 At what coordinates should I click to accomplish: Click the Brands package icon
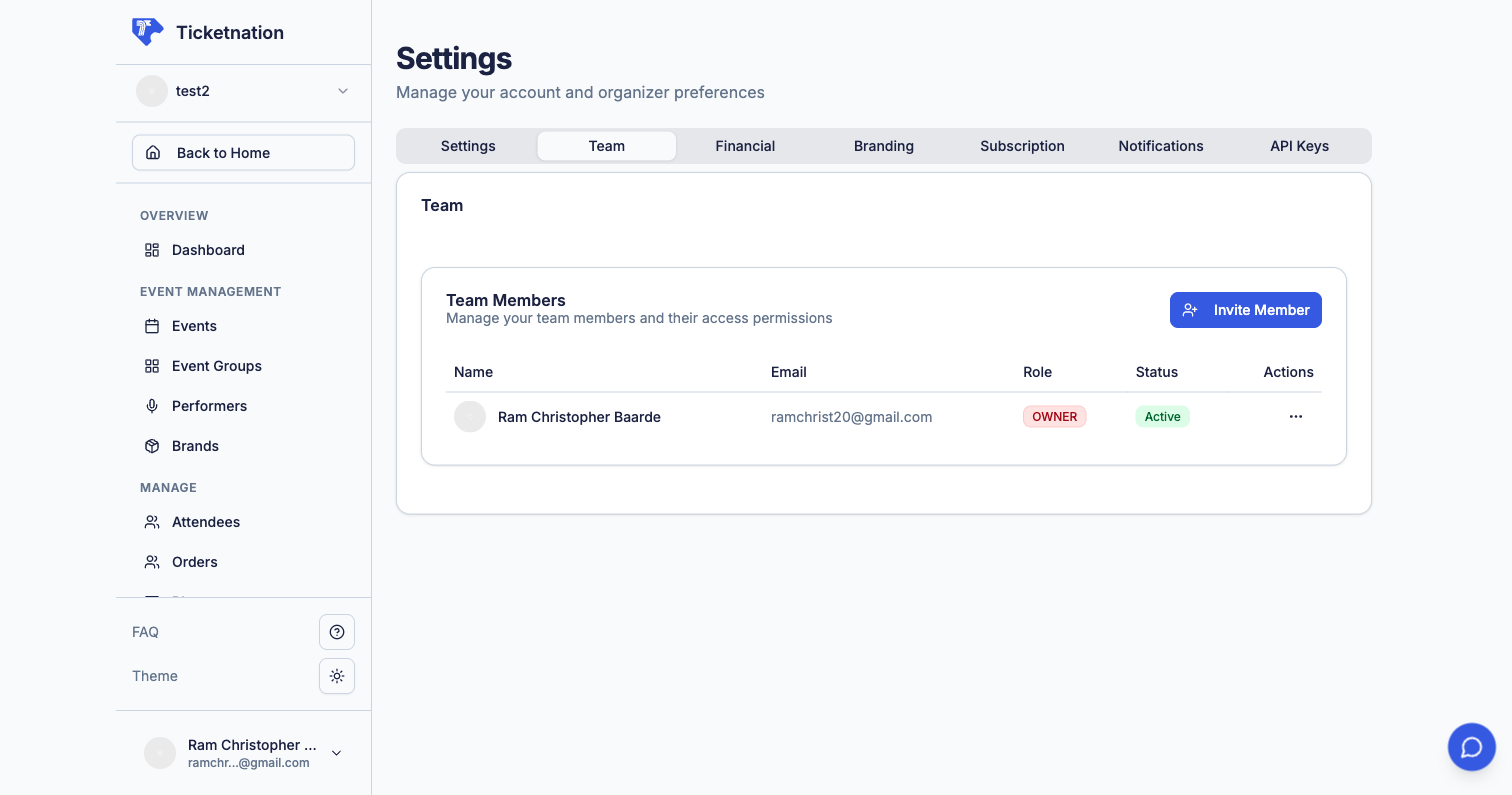pos(152,446)
